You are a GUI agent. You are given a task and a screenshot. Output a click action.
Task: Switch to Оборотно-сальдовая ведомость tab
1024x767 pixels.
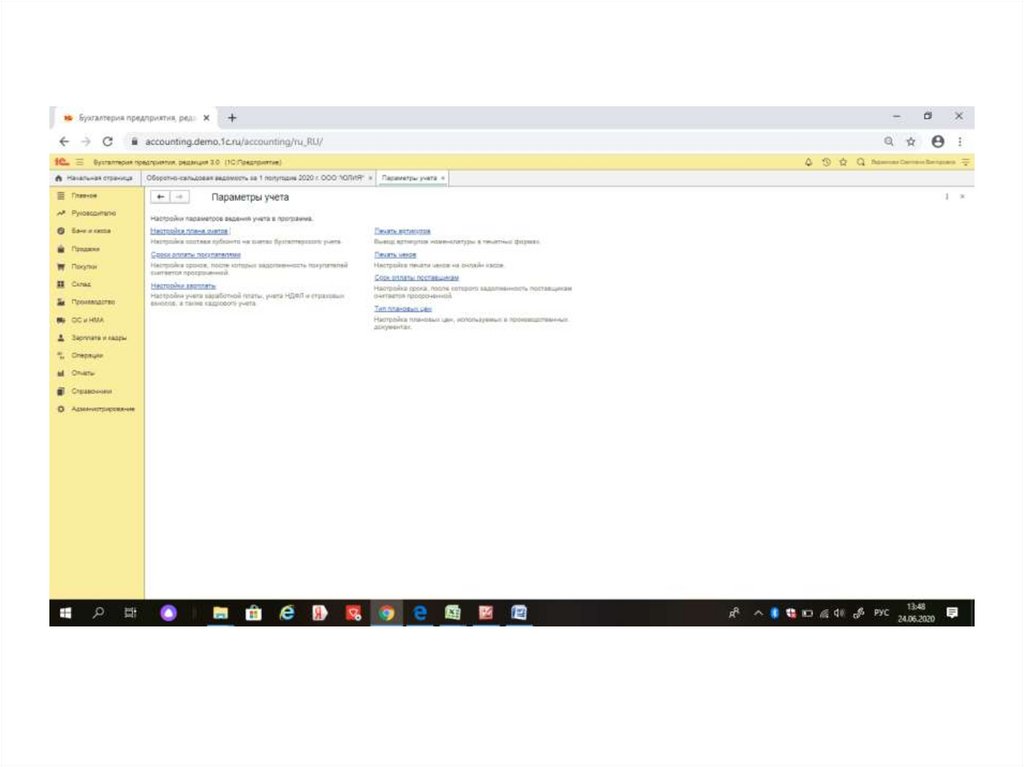click(x=255, y=178)
